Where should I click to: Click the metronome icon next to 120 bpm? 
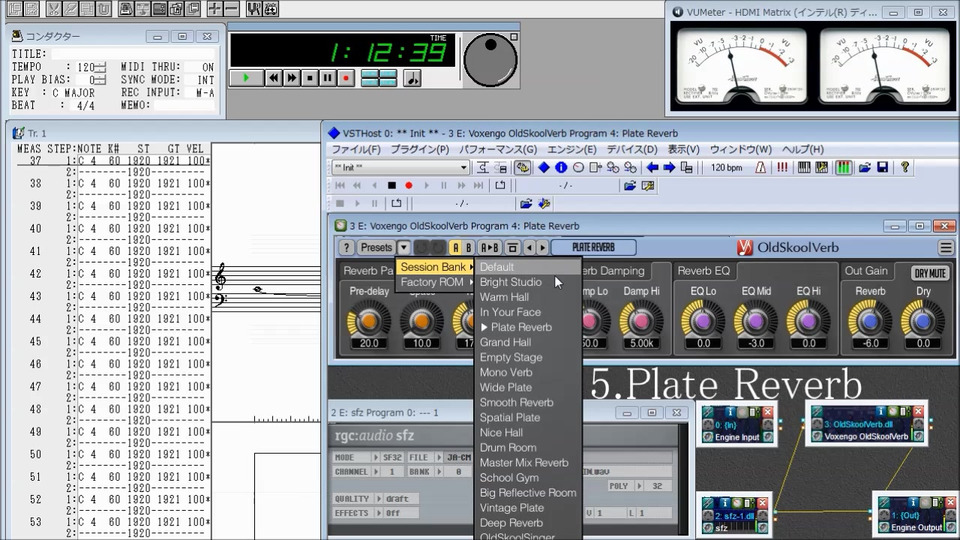point(760,167)
